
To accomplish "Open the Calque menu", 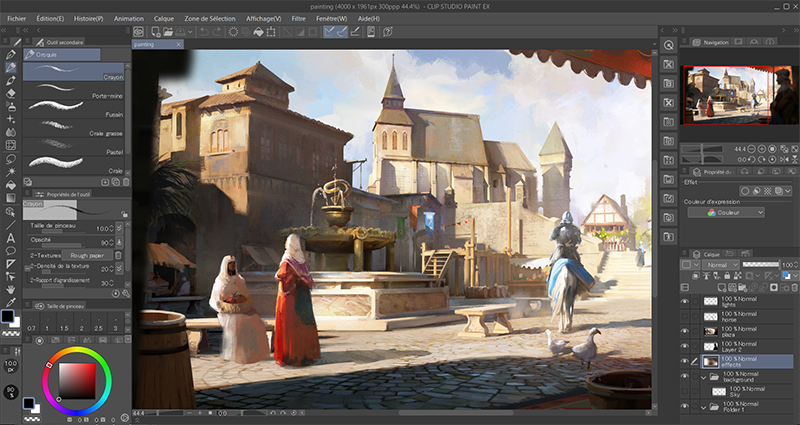I will click(x=166, y=18).
